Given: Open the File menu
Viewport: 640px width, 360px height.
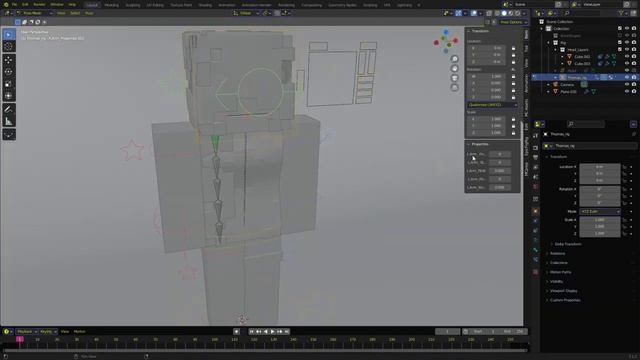Looking at the screenshot, I should point(14,4).
